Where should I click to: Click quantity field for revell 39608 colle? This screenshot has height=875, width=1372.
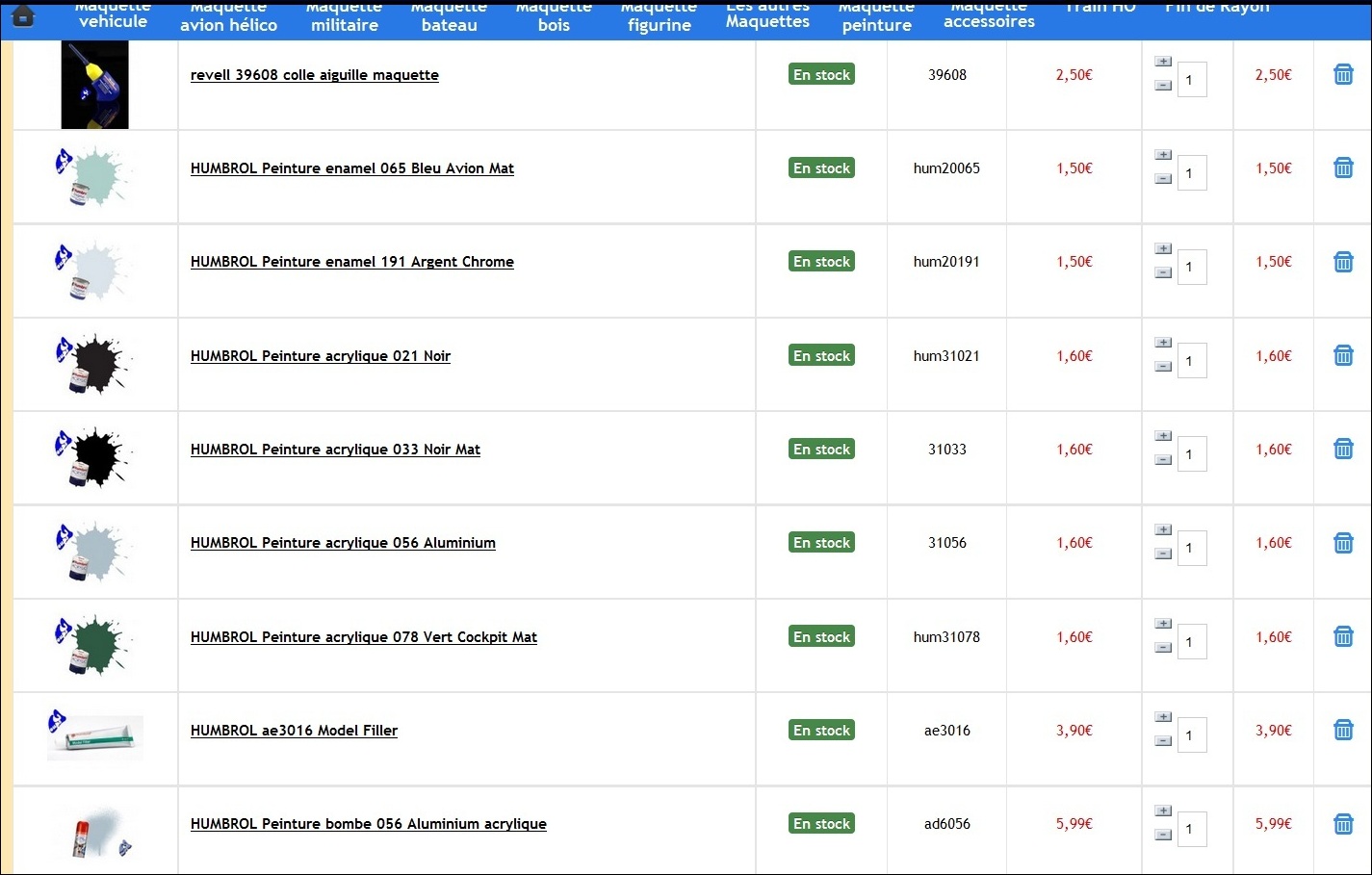click(1192, 80)
